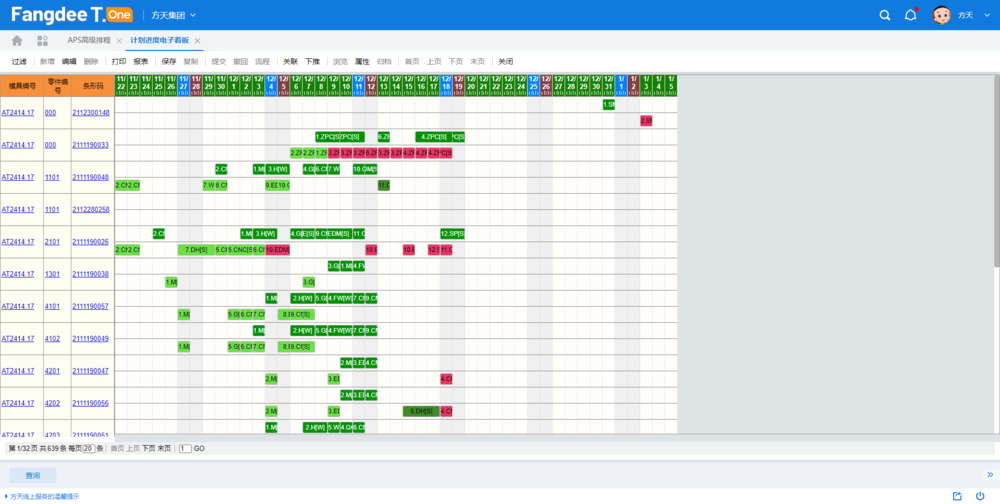Image resolution: width=1000 pixels, height=504 pixels.
Task: Click 打印 in the toolbar
Action: (x=119, y=62)
